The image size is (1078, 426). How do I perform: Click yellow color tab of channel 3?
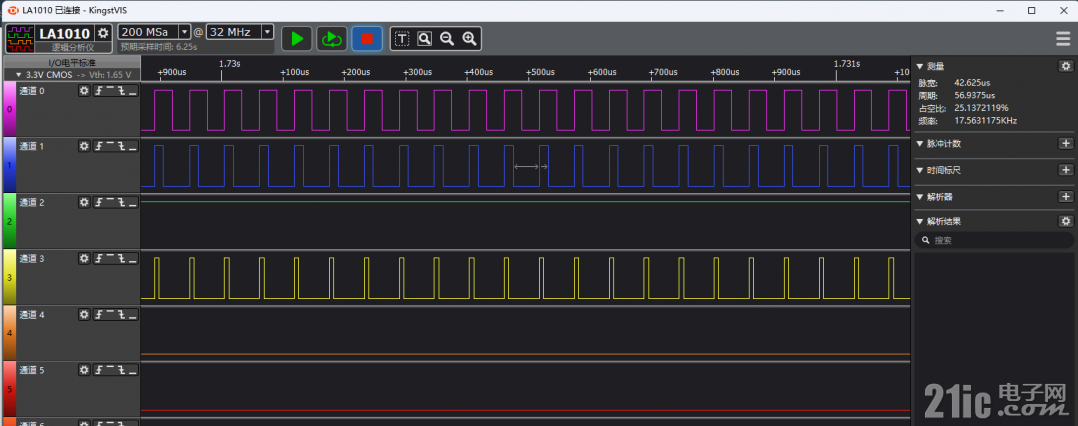click(x=10, y=276)
